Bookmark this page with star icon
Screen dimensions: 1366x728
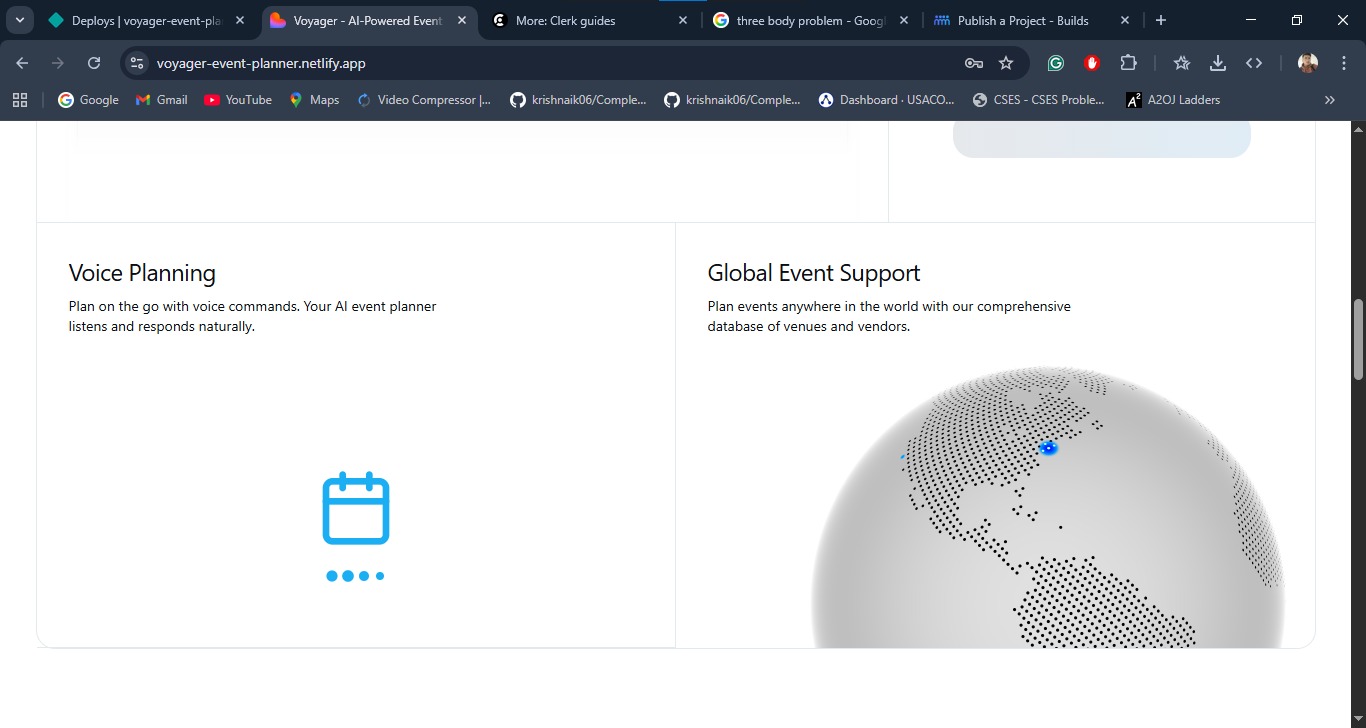click(x=1006, y=63)
